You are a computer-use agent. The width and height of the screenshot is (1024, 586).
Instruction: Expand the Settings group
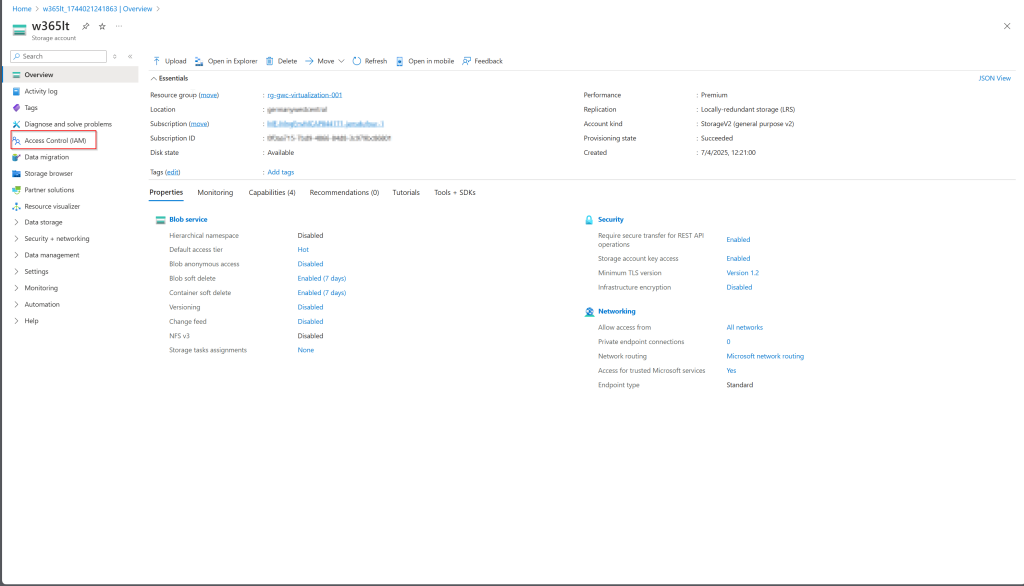pos(16,271)
